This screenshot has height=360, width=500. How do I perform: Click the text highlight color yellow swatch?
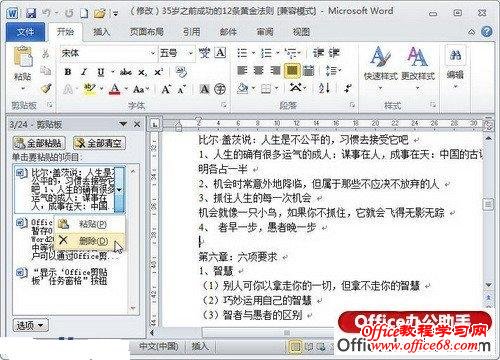(89, 89)
